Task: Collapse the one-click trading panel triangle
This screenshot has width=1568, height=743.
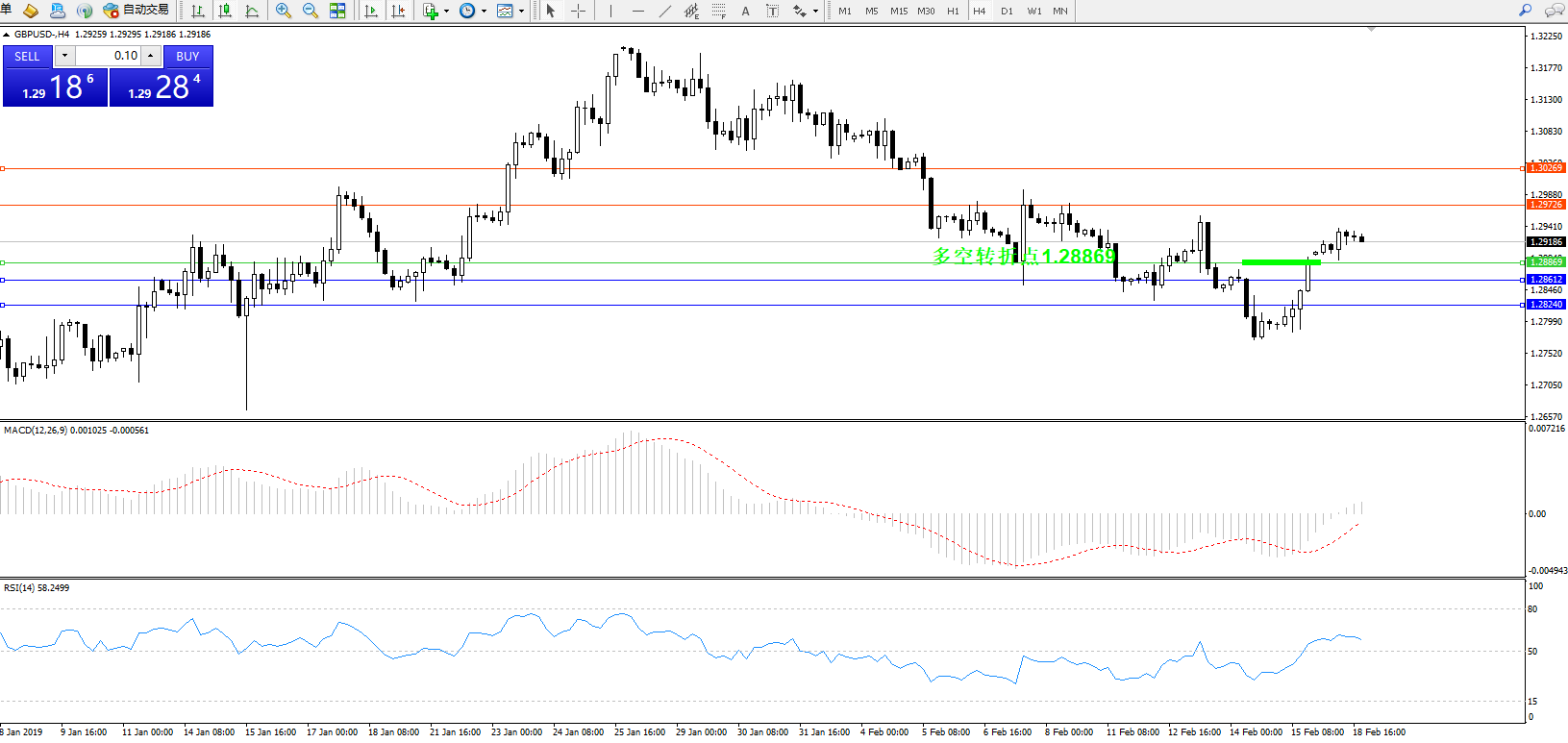Action: coord(7,35)
